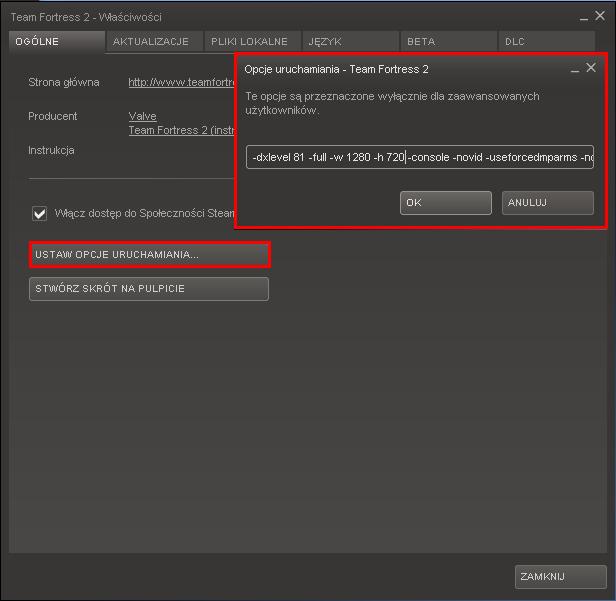Select the PLIKI LOKALNE tab
This screenshot has width=616, height=601.
tap(253, 41)
